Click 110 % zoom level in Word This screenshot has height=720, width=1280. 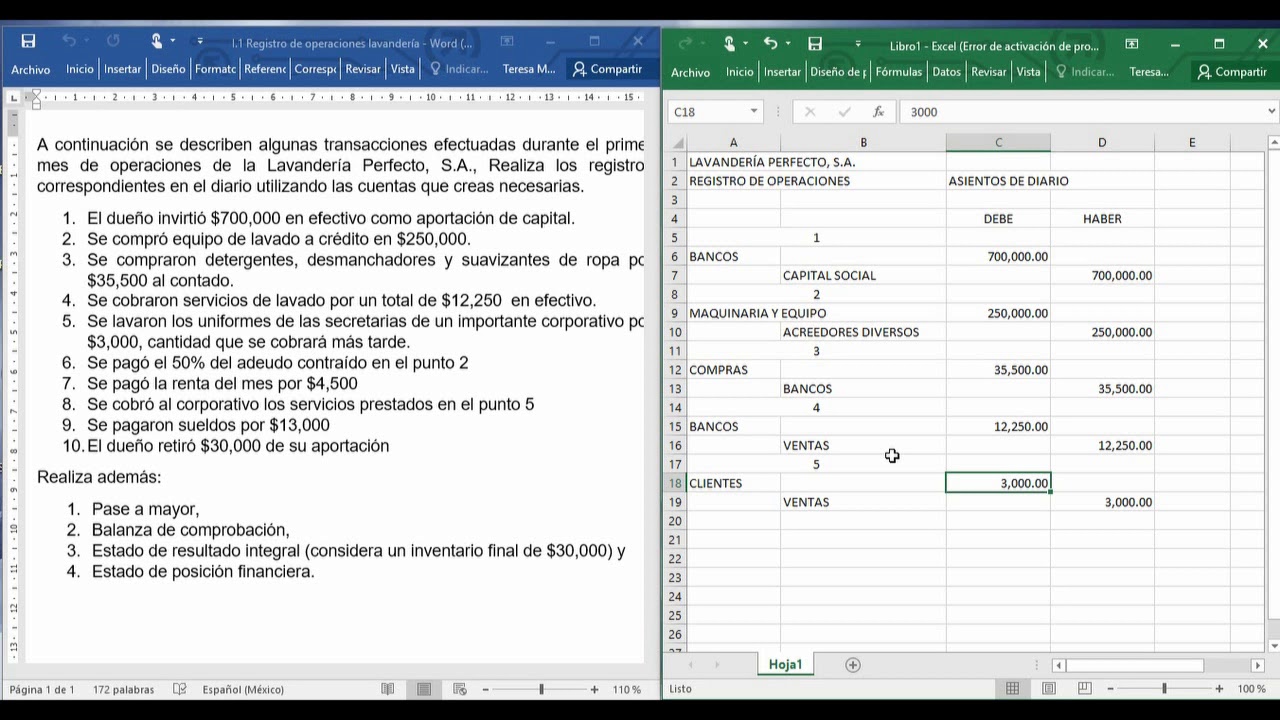point(626,690)
